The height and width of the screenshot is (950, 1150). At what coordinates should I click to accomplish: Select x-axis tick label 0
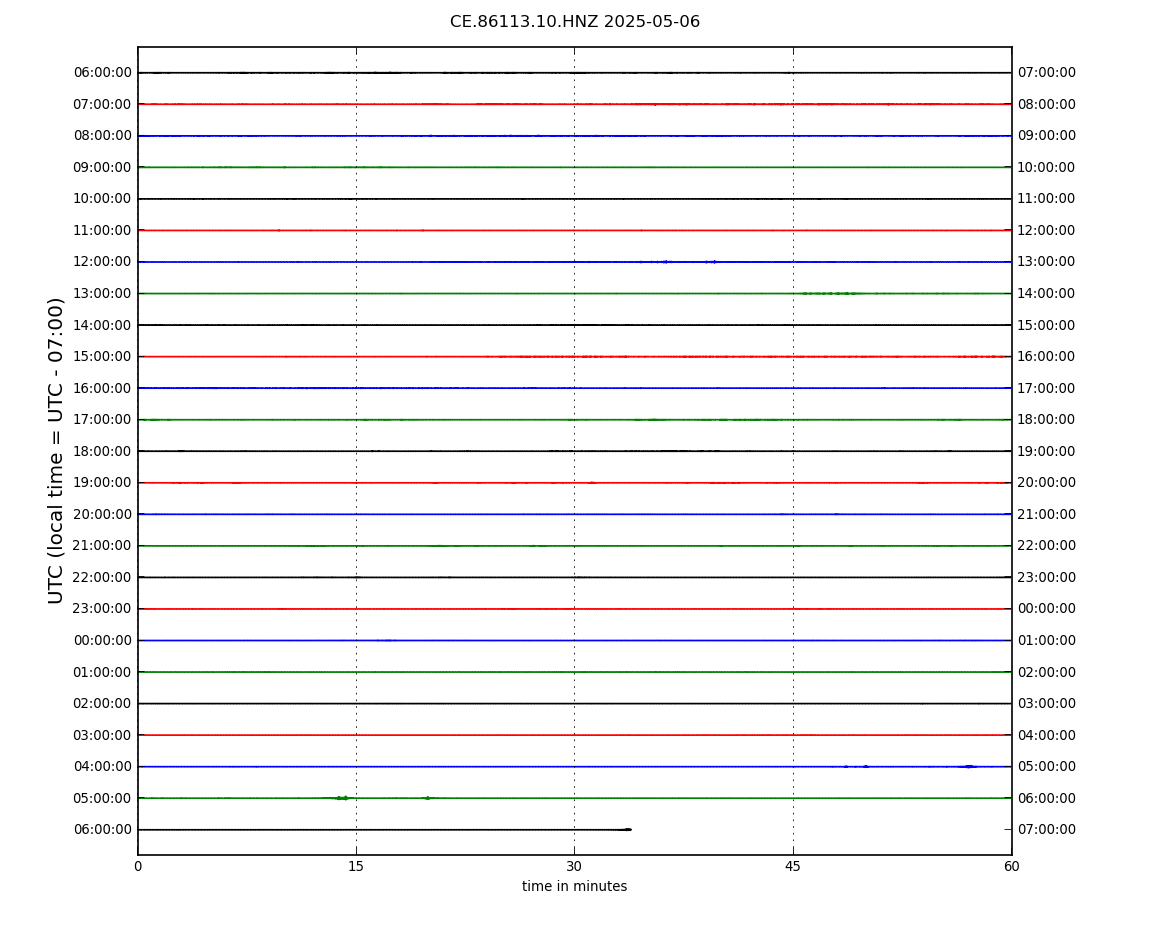[138, 866]
